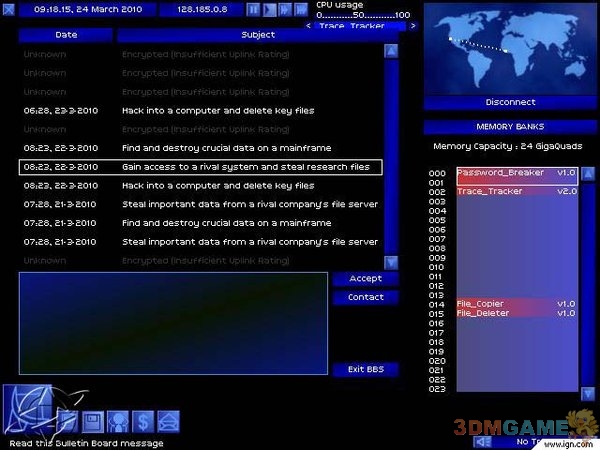
Task: Accept the selected mission
Action: click(x=365, y=279)
